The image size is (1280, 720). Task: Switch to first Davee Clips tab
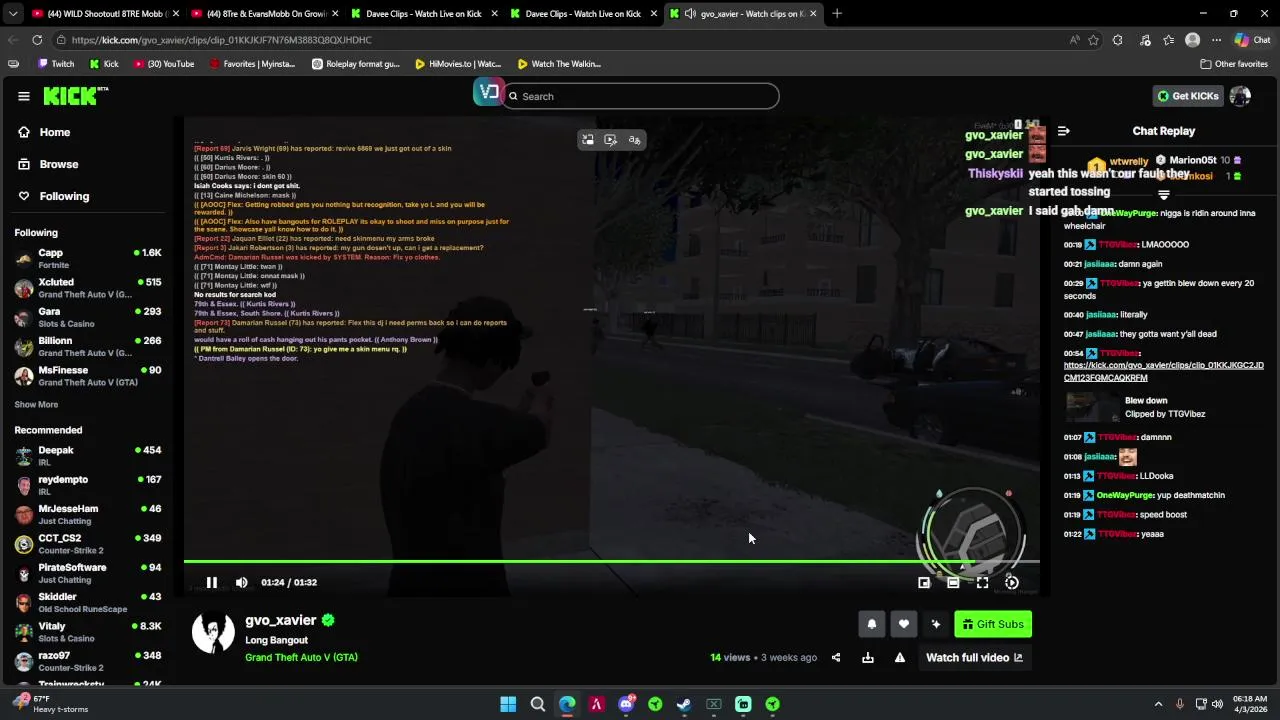423,13
